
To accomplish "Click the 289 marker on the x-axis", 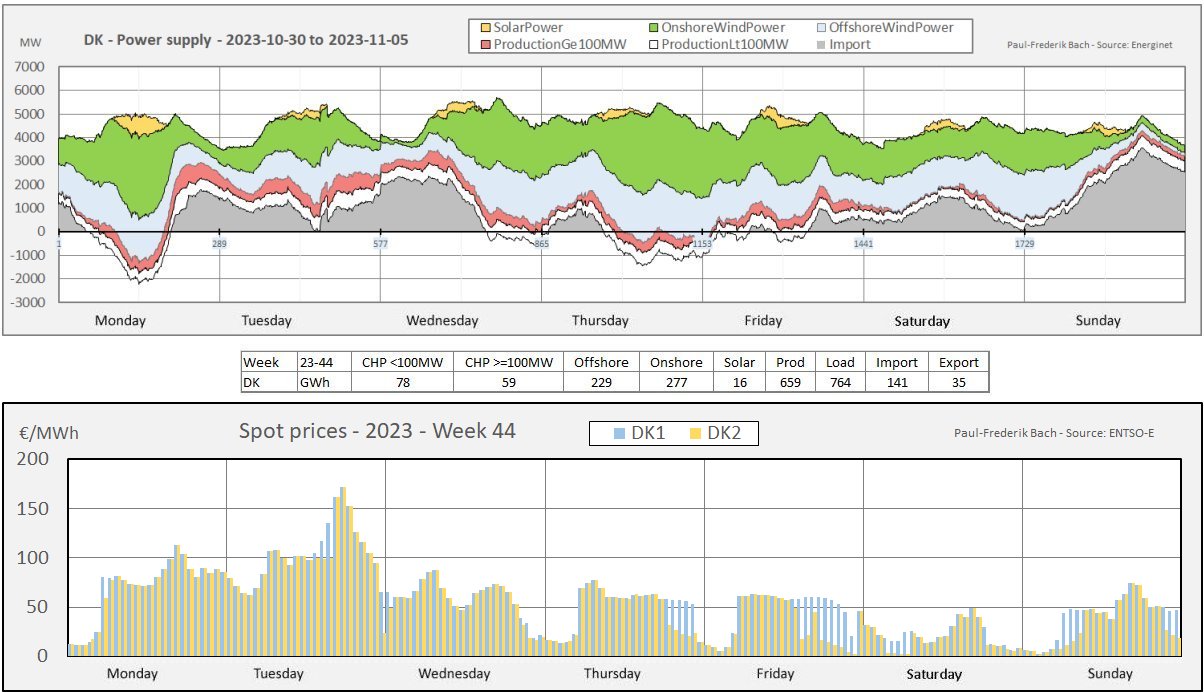I will pos(220,244).
